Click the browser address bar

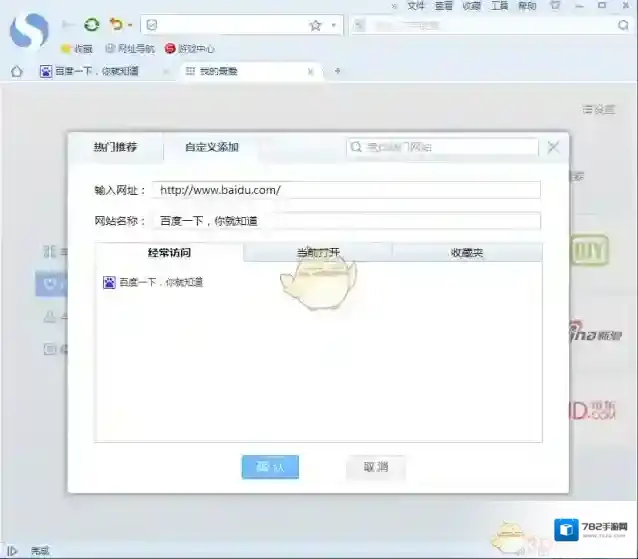[242, 25]
